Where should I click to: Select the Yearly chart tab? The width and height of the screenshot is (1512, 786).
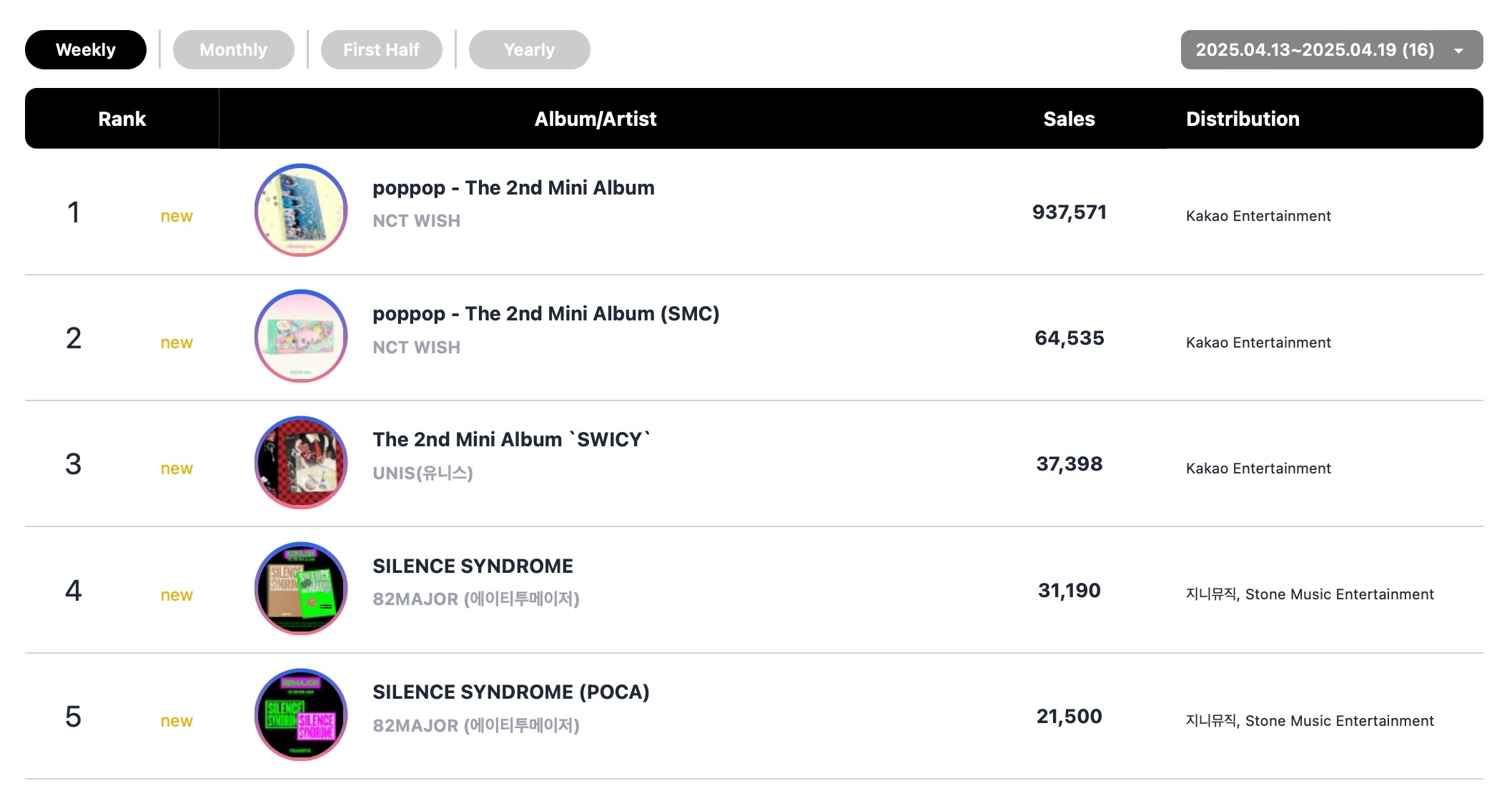[530, 49]
